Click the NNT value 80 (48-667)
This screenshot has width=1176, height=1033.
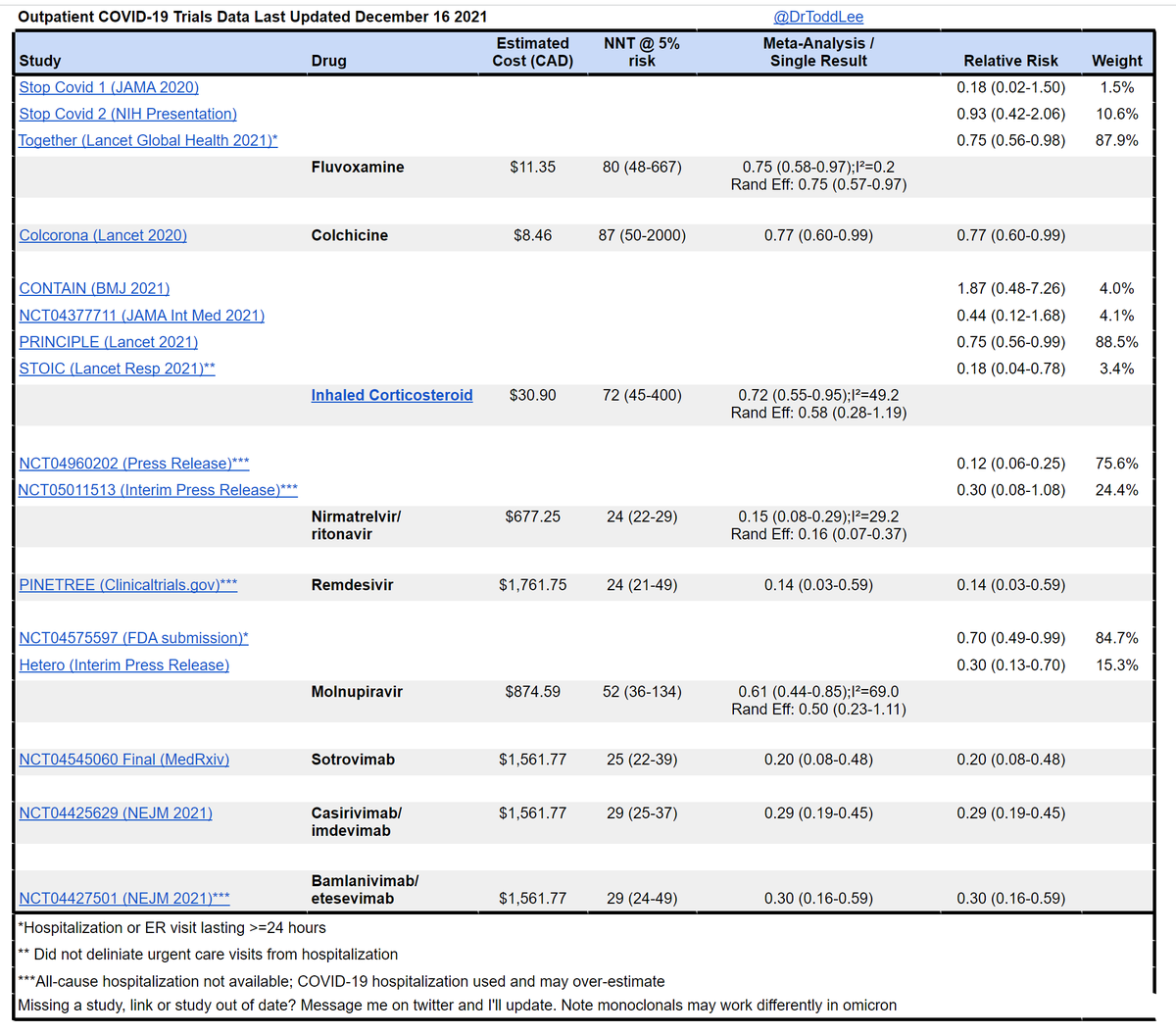click(642, 168)
